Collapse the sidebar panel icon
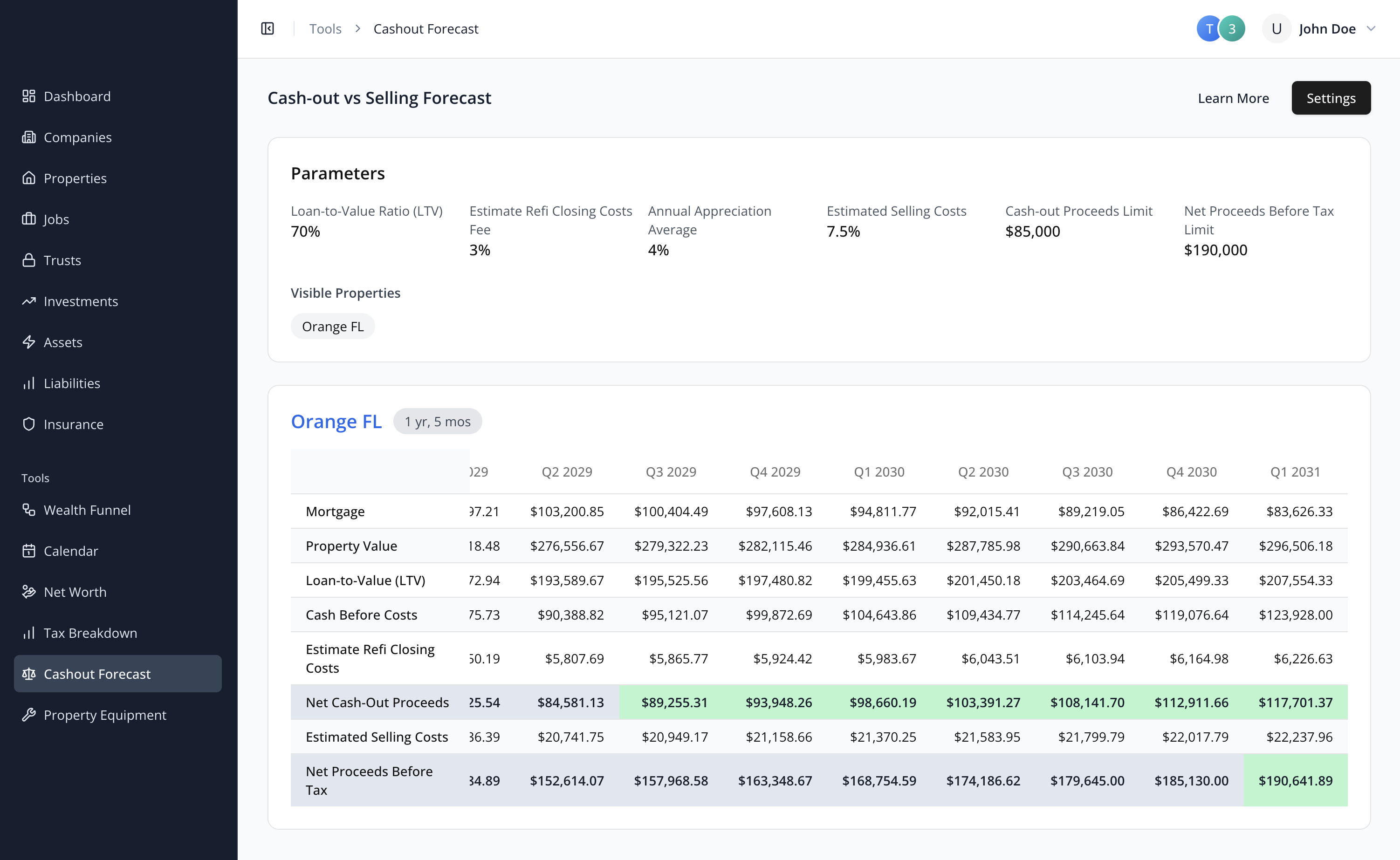The height and width of the screenshot is (860, 1400). pos(268,28)
